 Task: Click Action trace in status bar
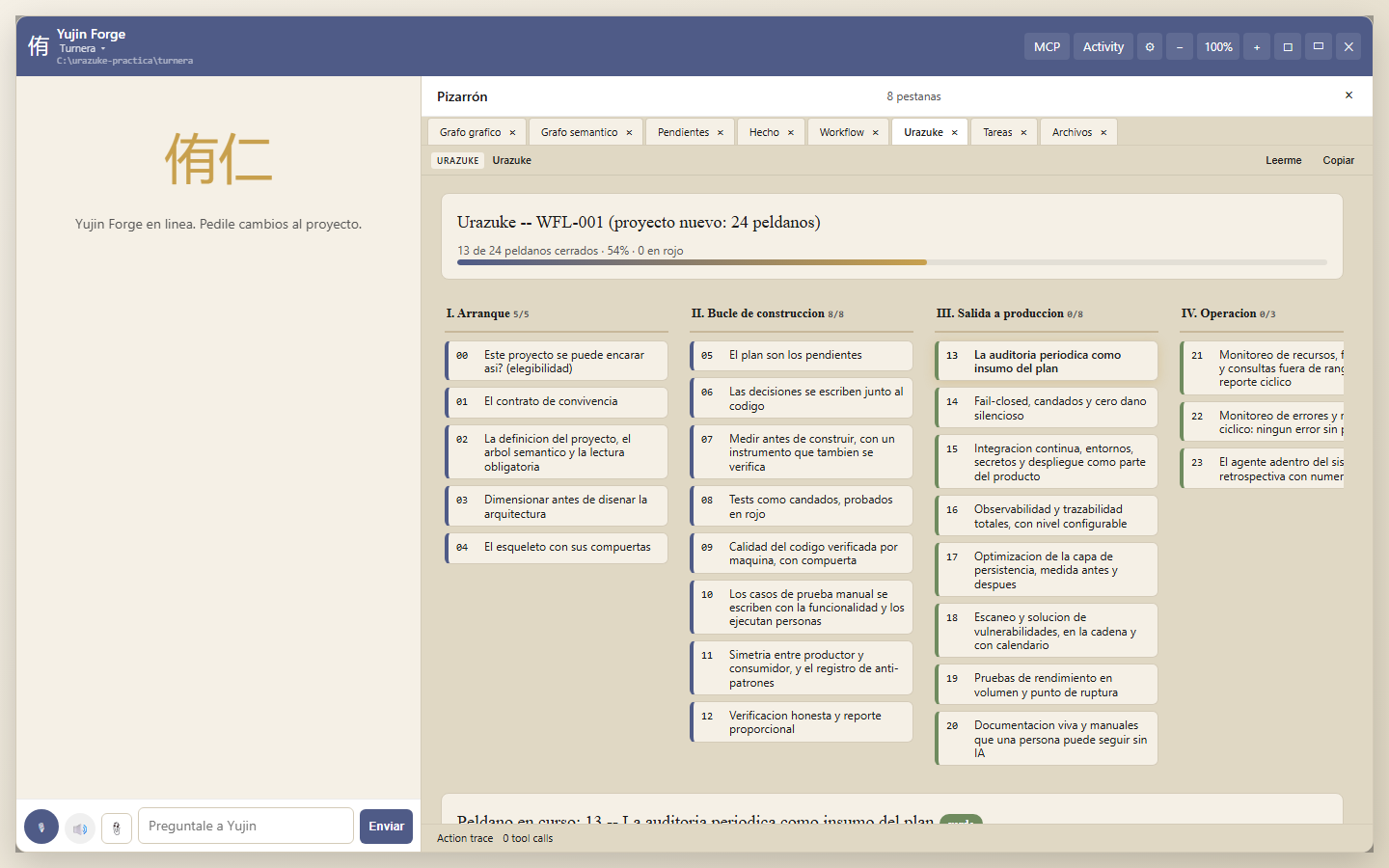465,838
